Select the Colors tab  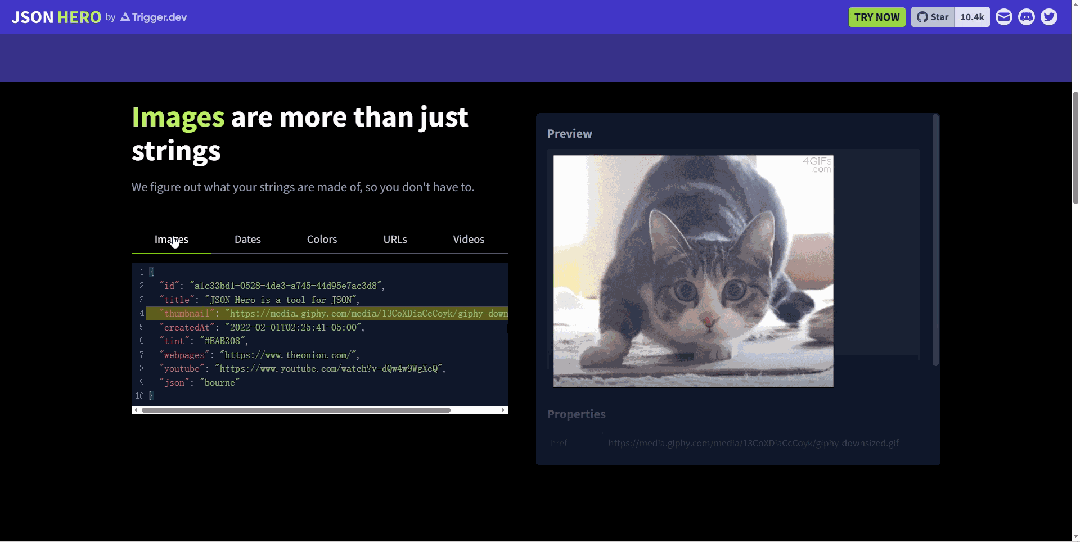322,239
